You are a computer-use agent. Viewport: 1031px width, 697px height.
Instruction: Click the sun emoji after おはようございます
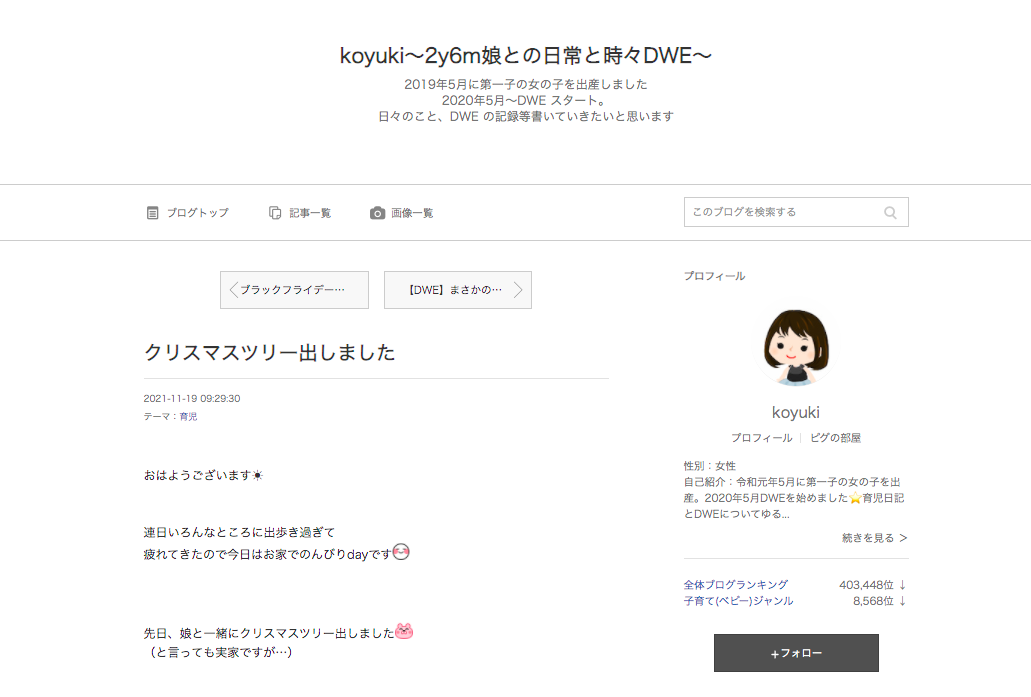point(258,475)
